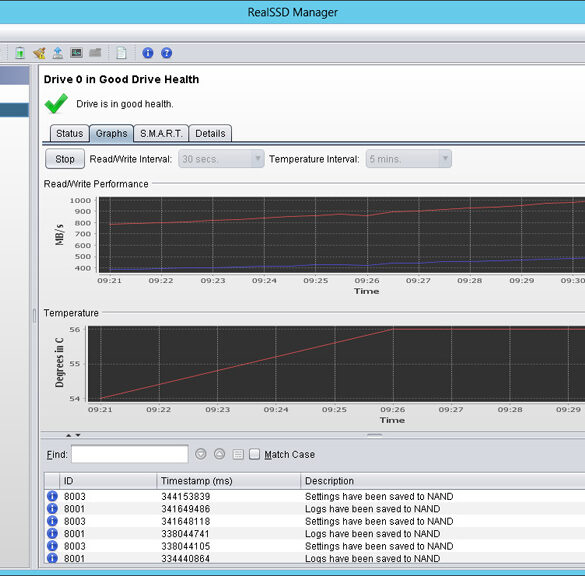Image resolution: width=585 pixels, height=576 pixels.
Task: Click the vertical splitter handle beside sidebar
Action: [34, 316]
